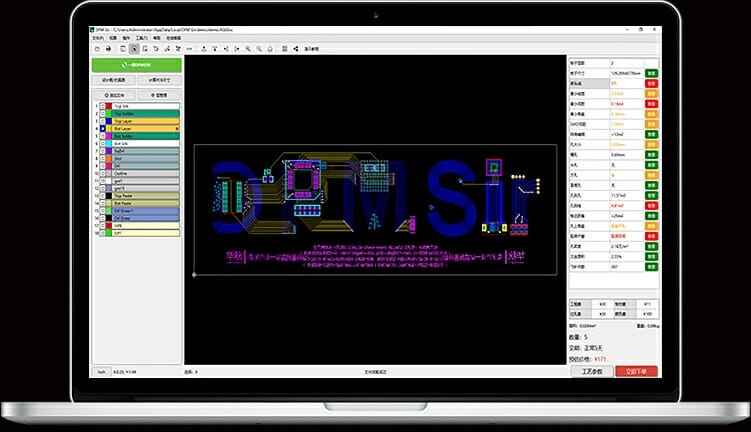Screen dimensions: 751x432
Task: Open the fifth menu in the menu bar
Action: pos(157,38)
